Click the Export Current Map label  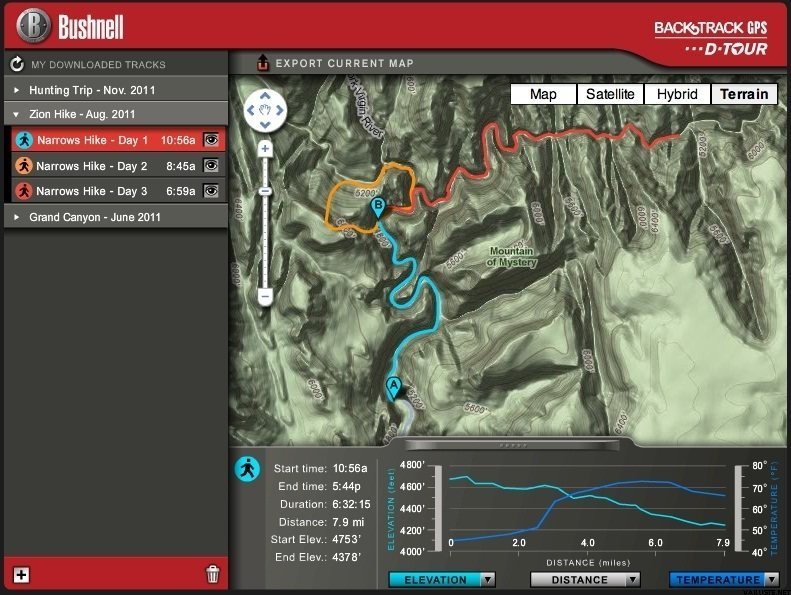345,64
